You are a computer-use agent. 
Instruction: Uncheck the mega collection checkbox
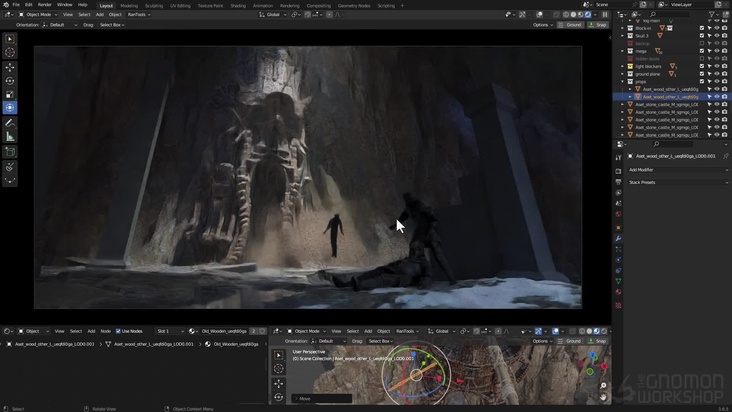[x=702, y=51]
